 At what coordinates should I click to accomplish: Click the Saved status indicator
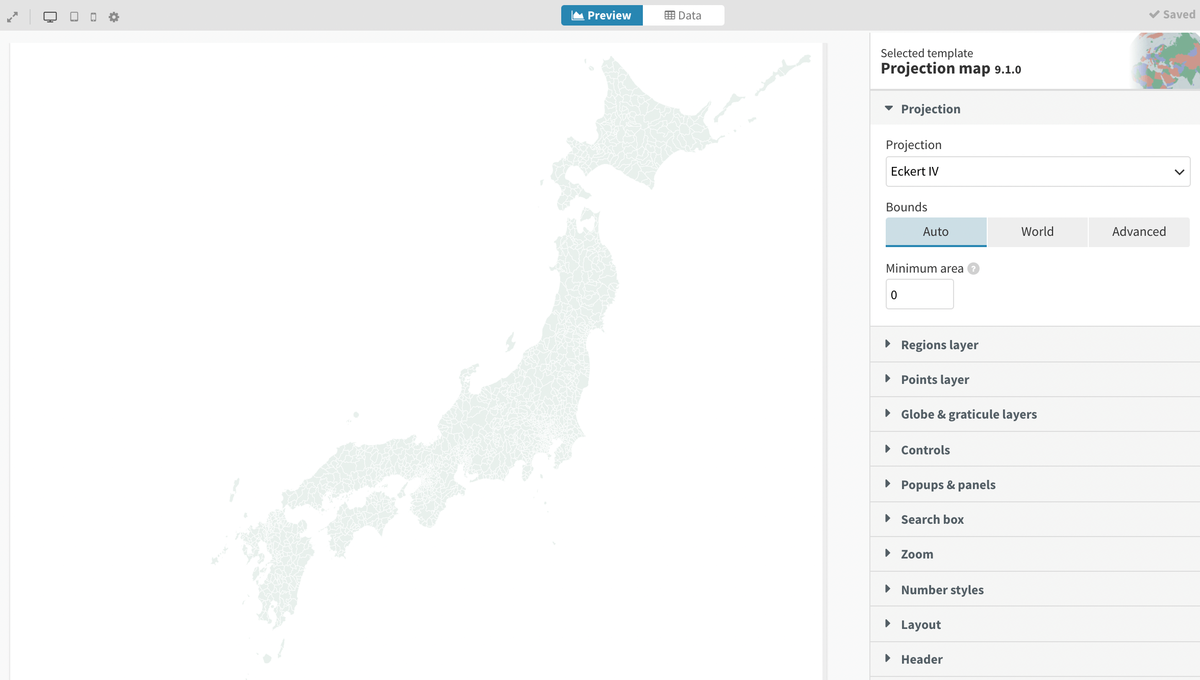coord(1172,15)
